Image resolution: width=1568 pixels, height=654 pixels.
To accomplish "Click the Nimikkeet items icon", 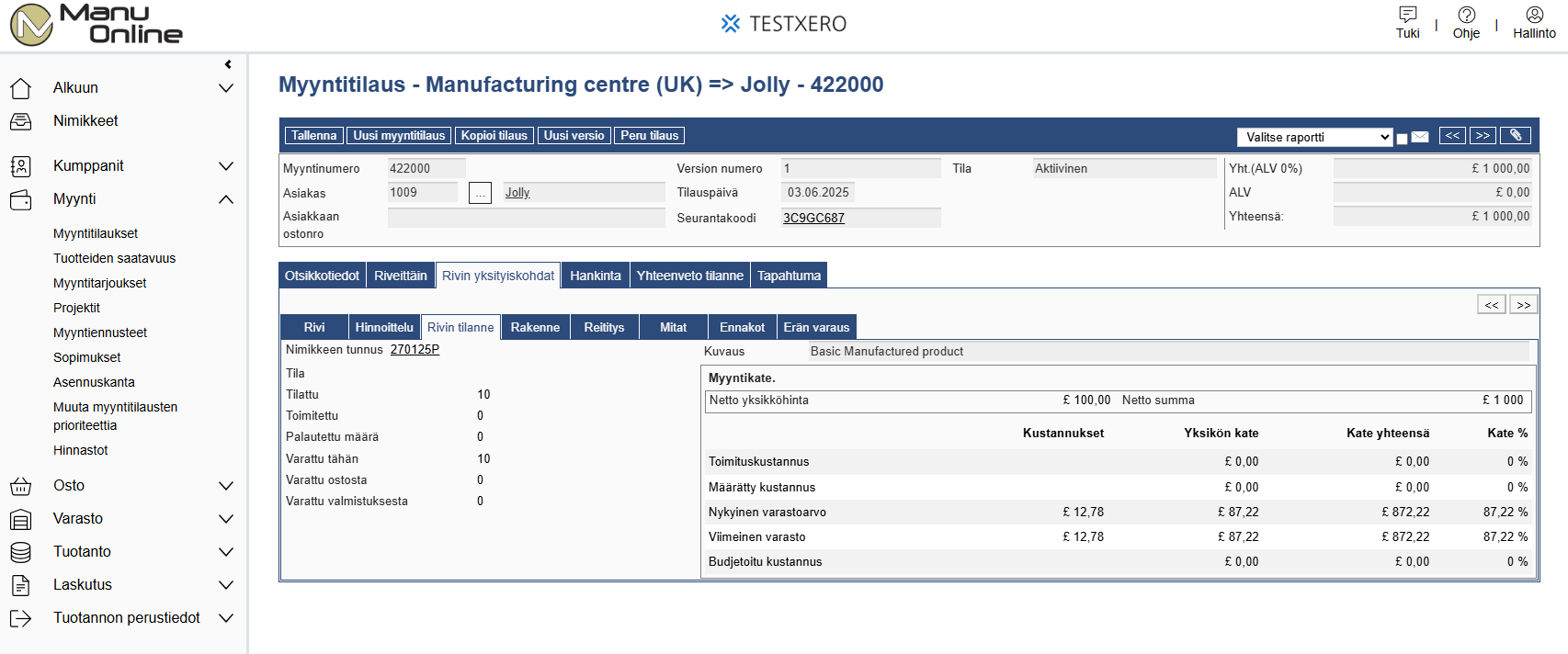I will point(20,121).
